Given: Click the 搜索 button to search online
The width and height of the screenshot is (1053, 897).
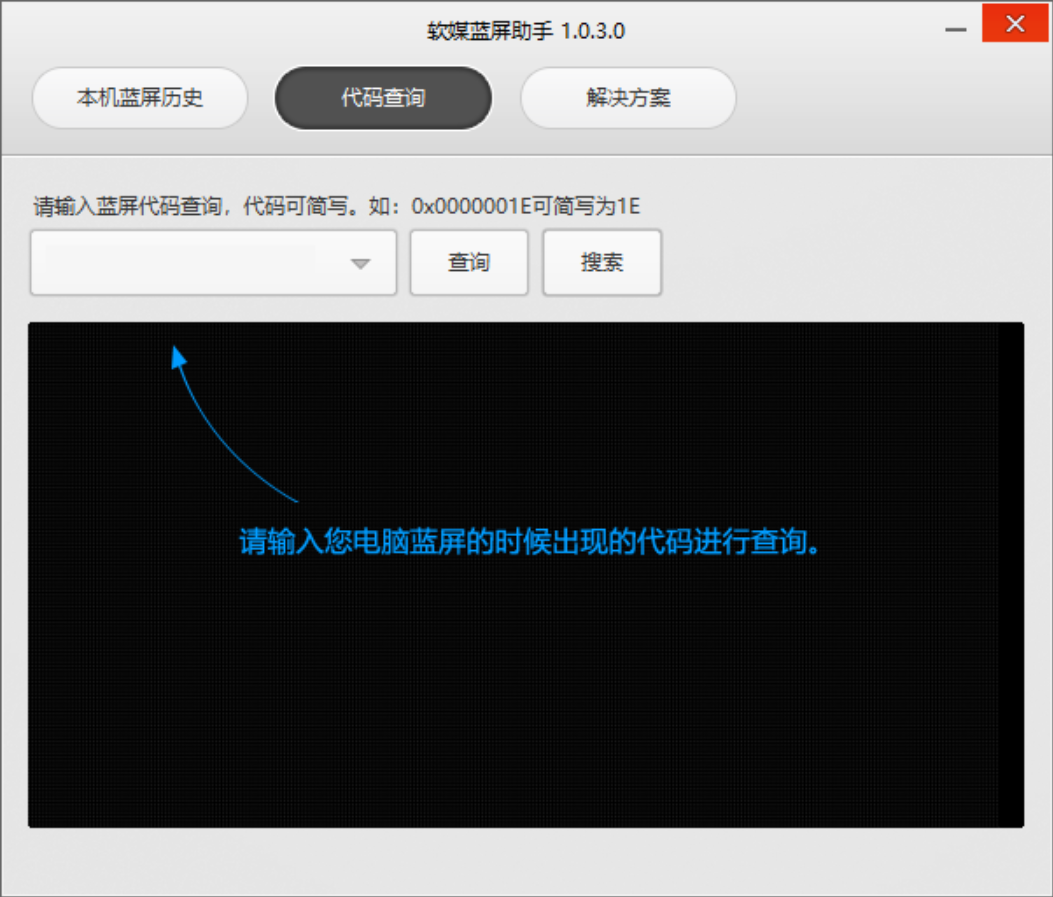Looking at the screenshot, I should click(601, 262).
